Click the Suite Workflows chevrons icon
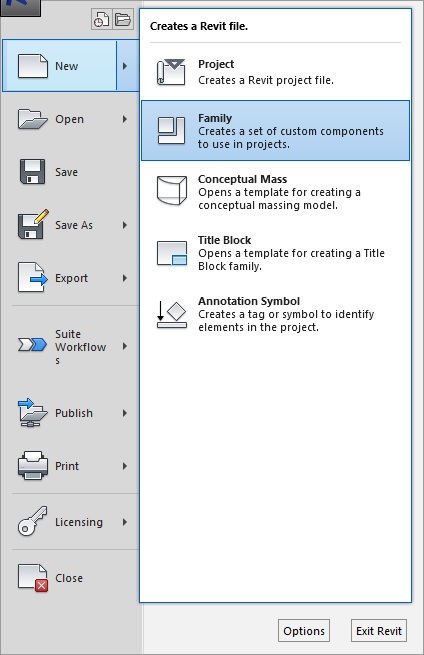Viewport: 424px width, 655px height. 32,345
